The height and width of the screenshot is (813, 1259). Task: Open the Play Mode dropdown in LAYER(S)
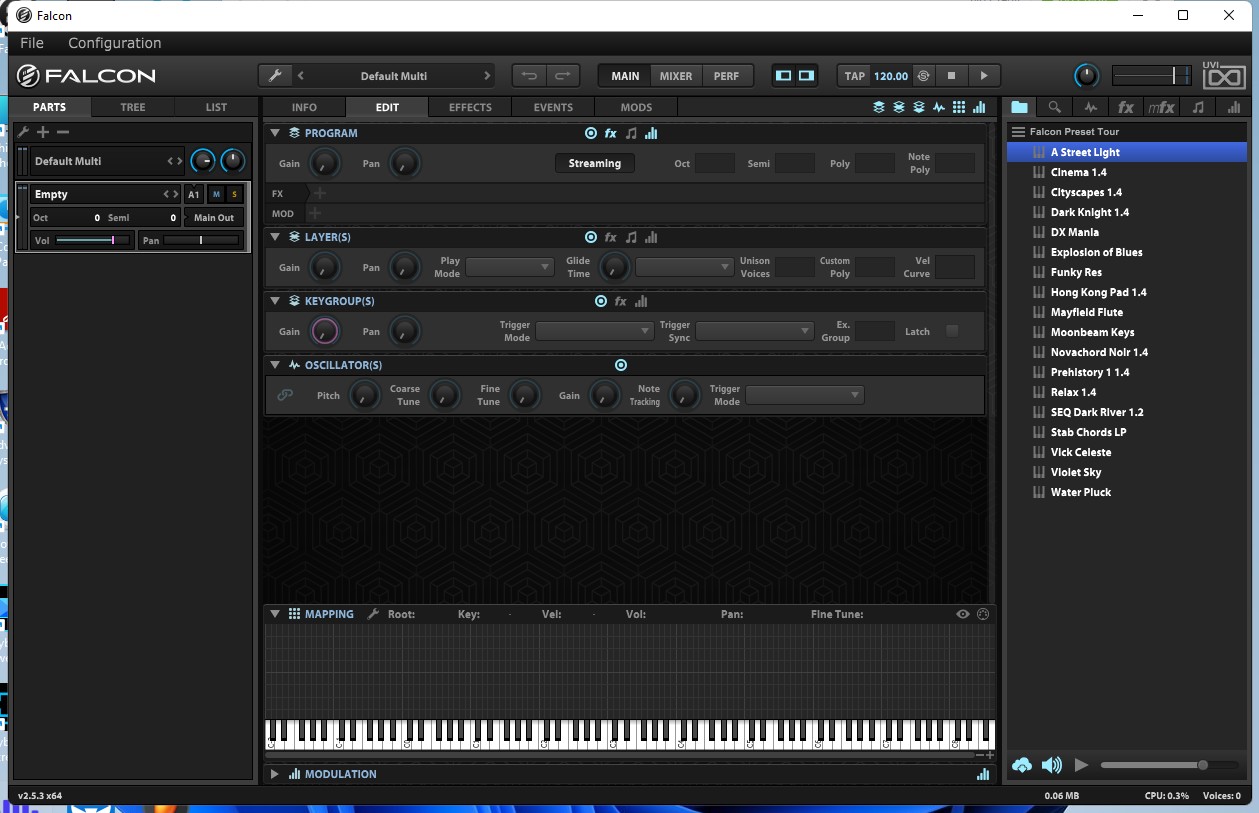pos(510,267)
